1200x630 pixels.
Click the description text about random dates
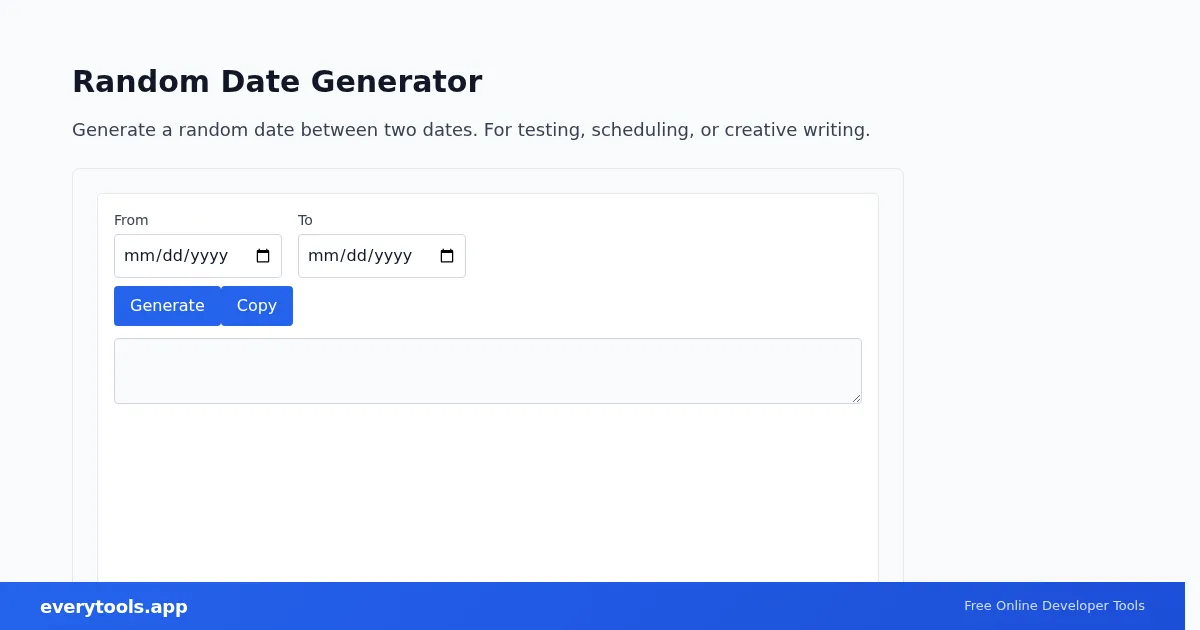(x=471, y=130)
